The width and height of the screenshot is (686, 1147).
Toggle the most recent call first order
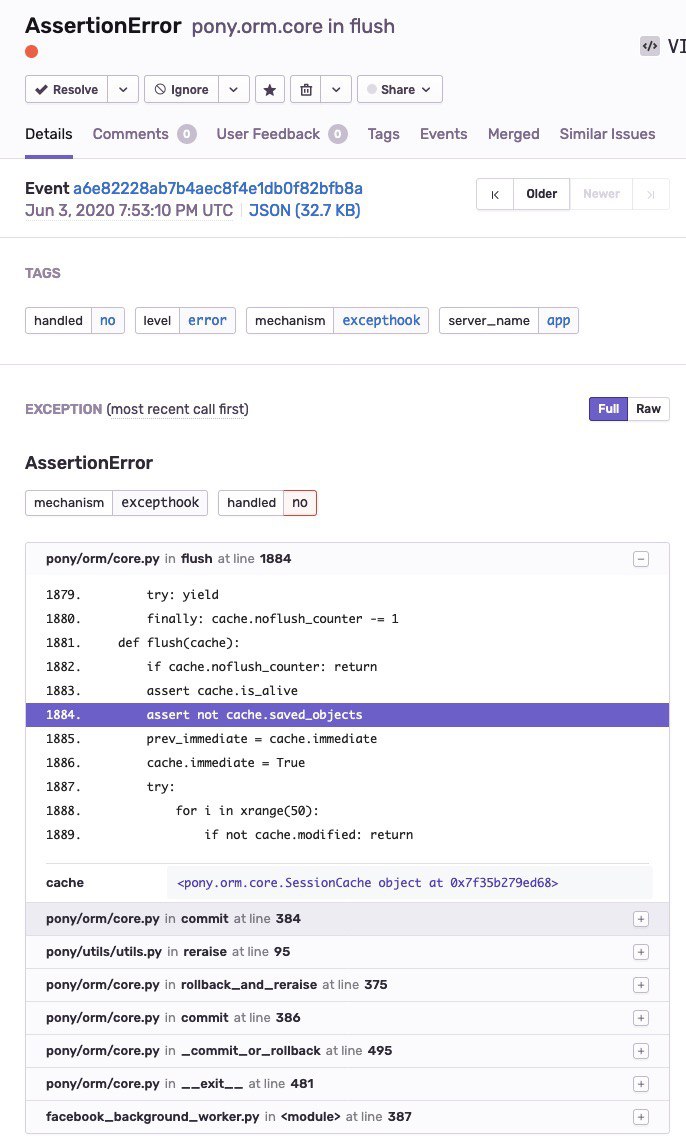(177, 409)
